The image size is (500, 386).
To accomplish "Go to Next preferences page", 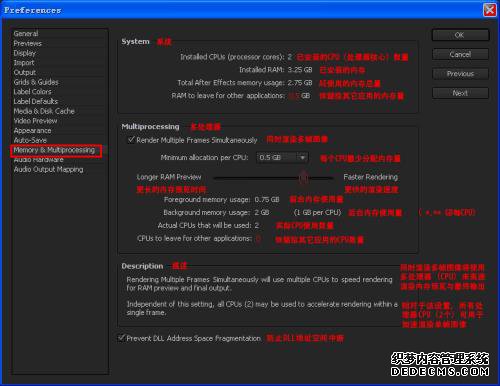I will (x=460, y=93).
